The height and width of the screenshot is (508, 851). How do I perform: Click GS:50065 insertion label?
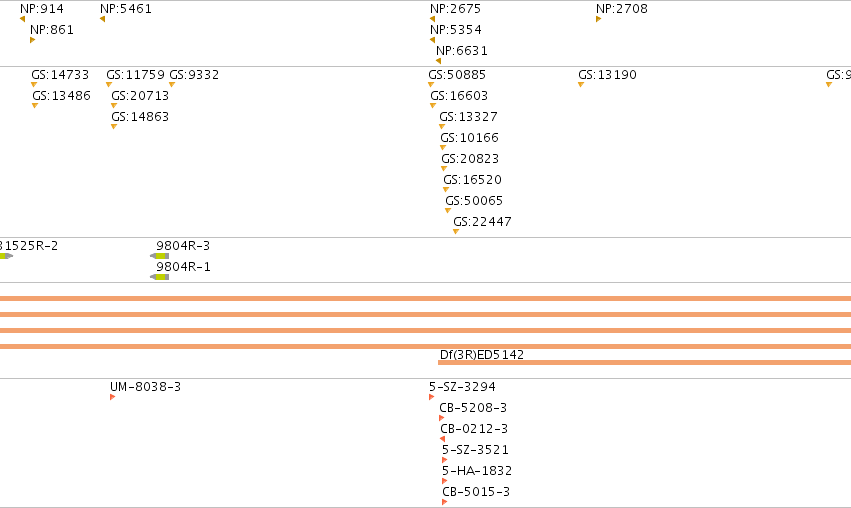coord(474,201)
